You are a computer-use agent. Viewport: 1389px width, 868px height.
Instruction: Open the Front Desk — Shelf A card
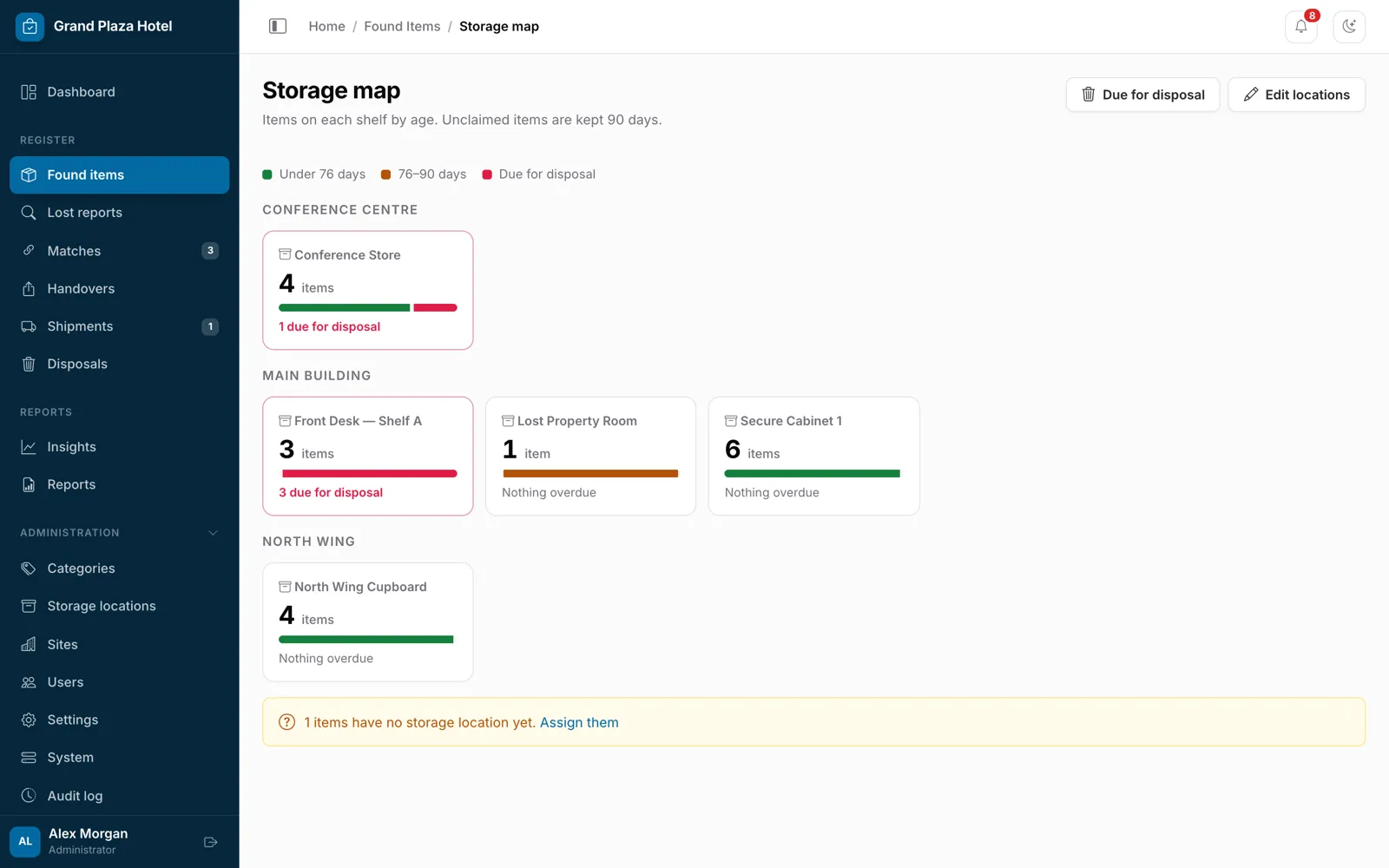click(368, 457)
